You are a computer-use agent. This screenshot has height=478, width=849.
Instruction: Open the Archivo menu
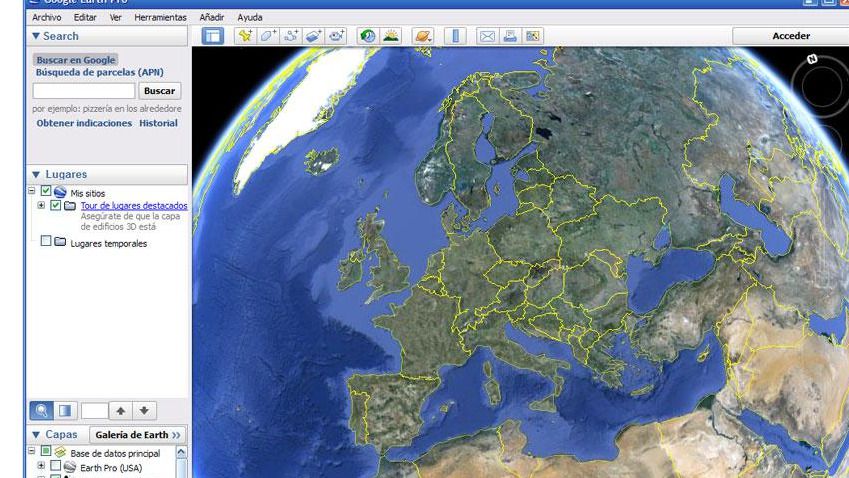[x=47, y=17]
